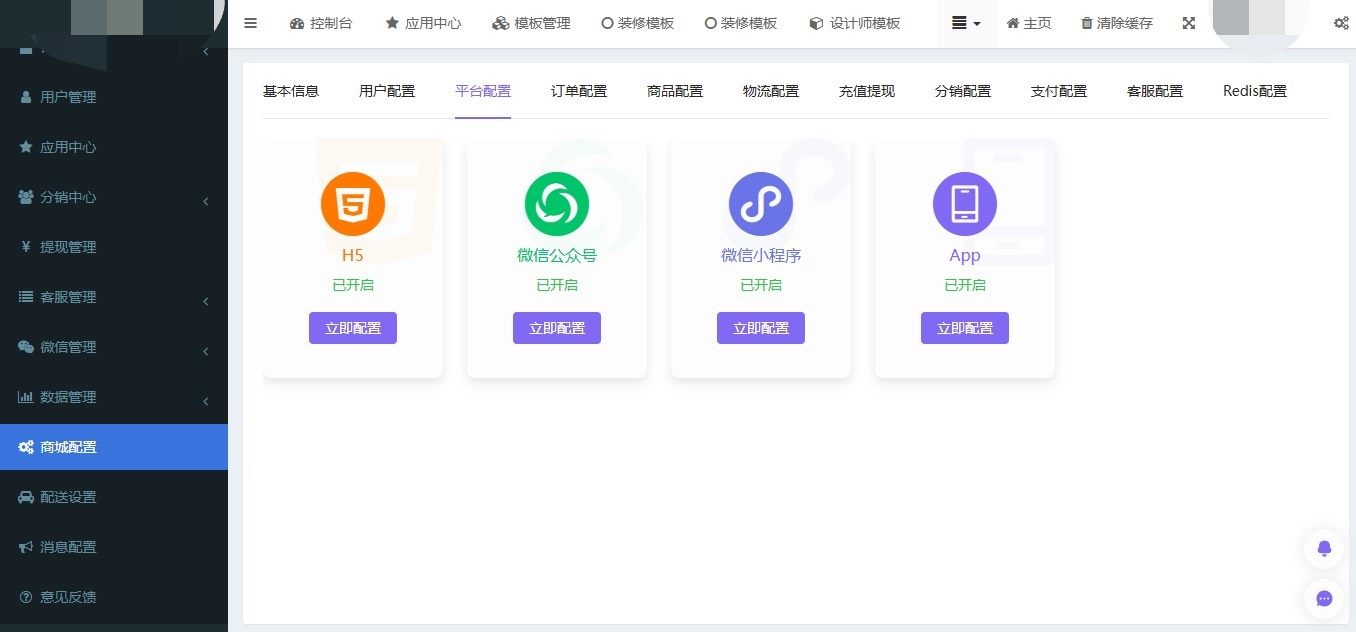The image size is (1356, 632).
Task: Click 已开启 status under H5
Action: tap(353, 285)
